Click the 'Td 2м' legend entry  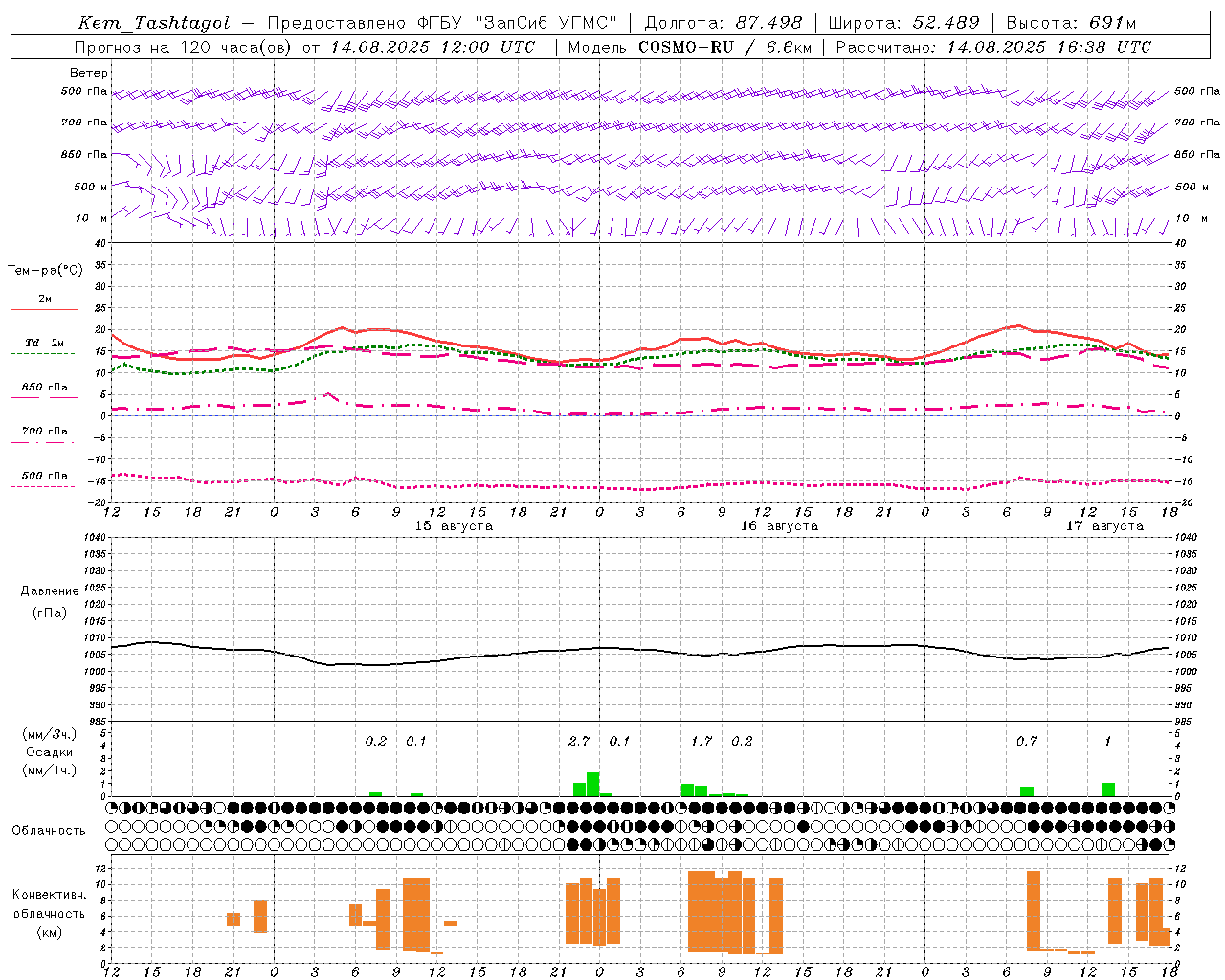pos(44,343)
